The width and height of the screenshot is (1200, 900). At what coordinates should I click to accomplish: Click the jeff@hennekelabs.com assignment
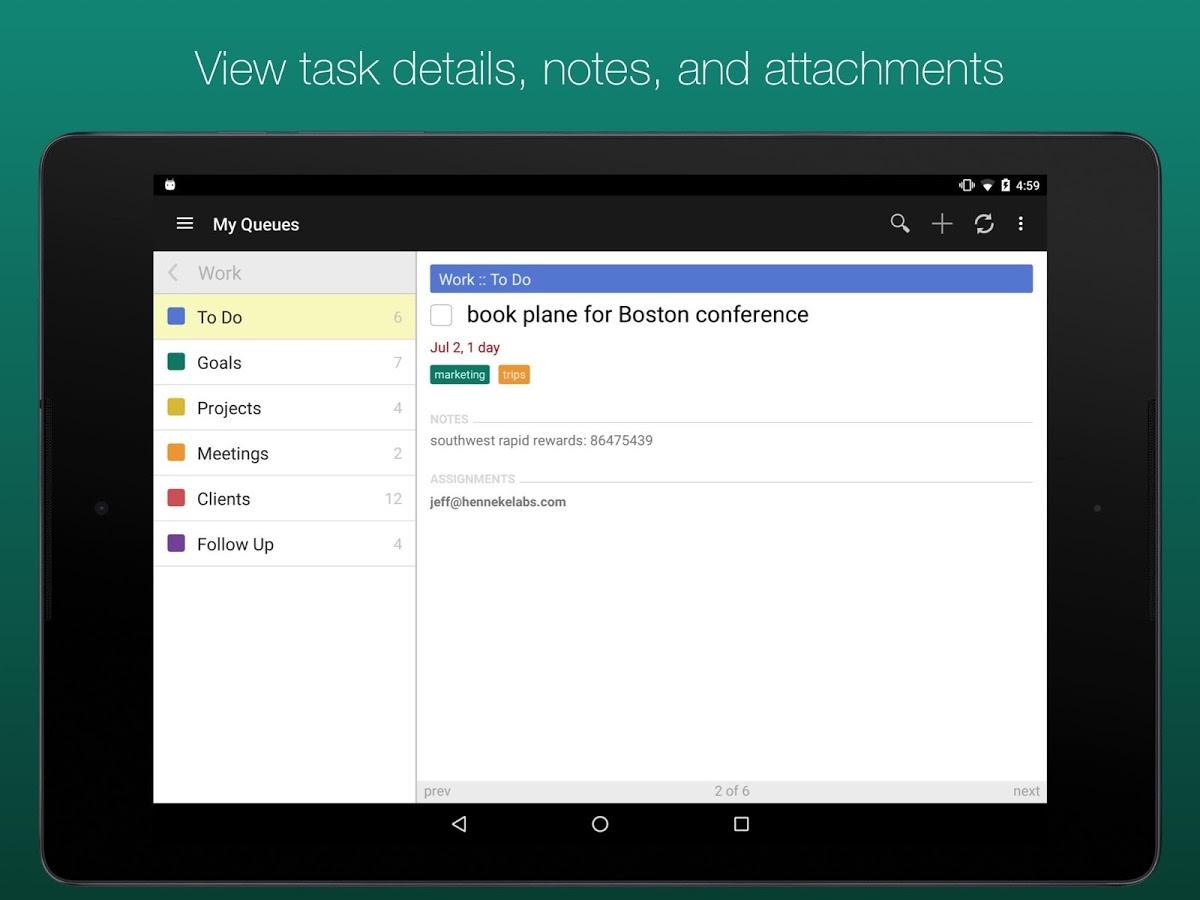point(498,502)
